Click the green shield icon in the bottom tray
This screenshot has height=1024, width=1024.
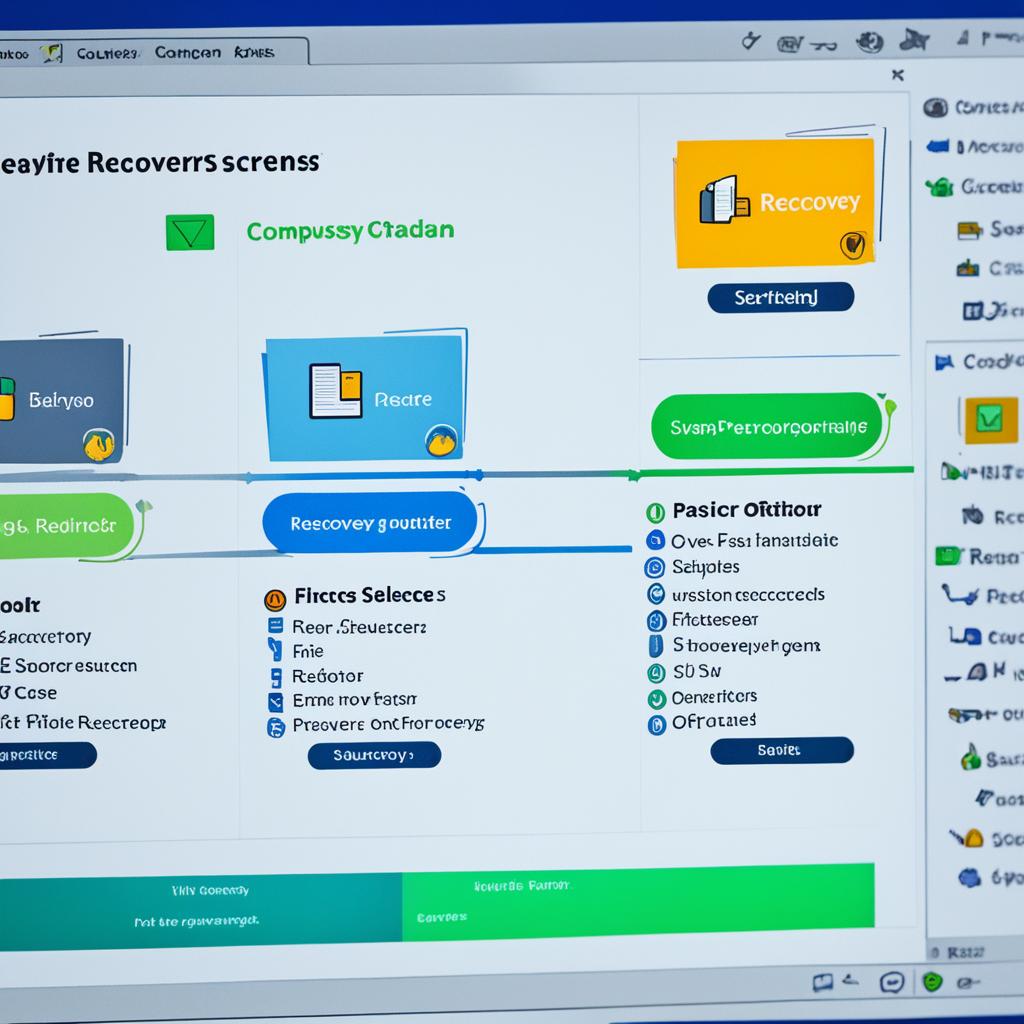pyautogui.click(x=933, y=981)
